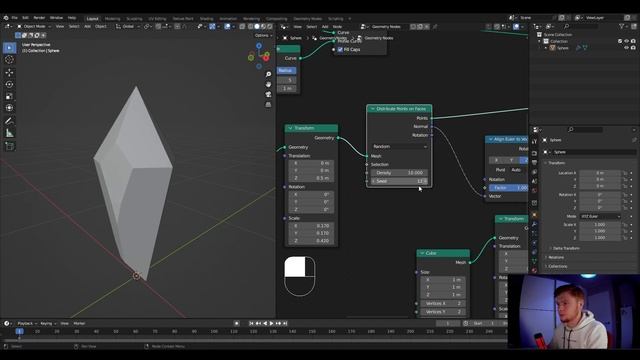The width and height of the screenshot is (640, 360).
Task: Select the Add Cube tool
Action: pyautogui.click(x=9, y=146)
